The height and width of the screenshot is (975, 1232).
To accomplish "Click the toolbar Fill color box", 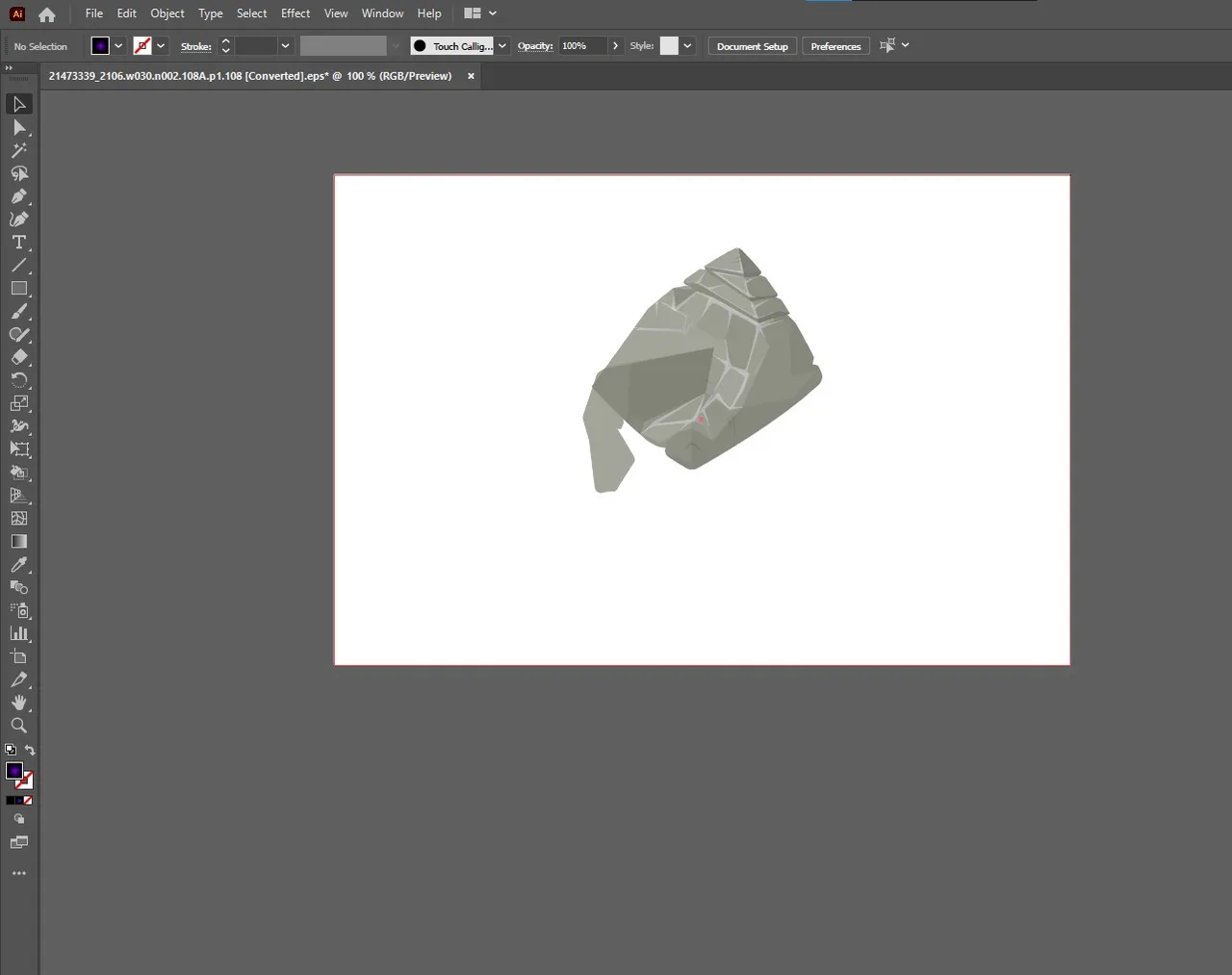I will pyautogui.click(x=14, y=771).
